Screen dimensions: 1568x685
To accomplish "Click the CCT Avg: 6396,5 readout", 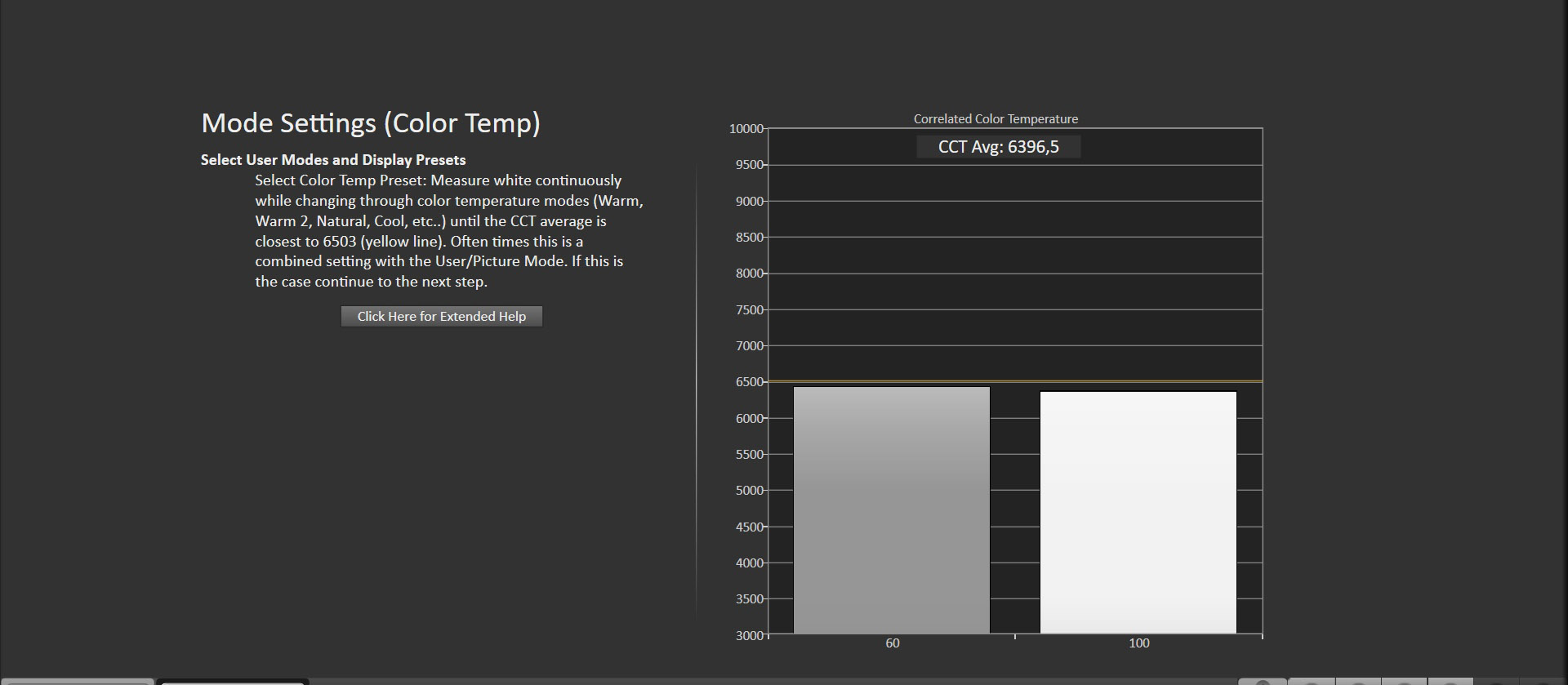I will pyautogui.click(x=998, y=147).
